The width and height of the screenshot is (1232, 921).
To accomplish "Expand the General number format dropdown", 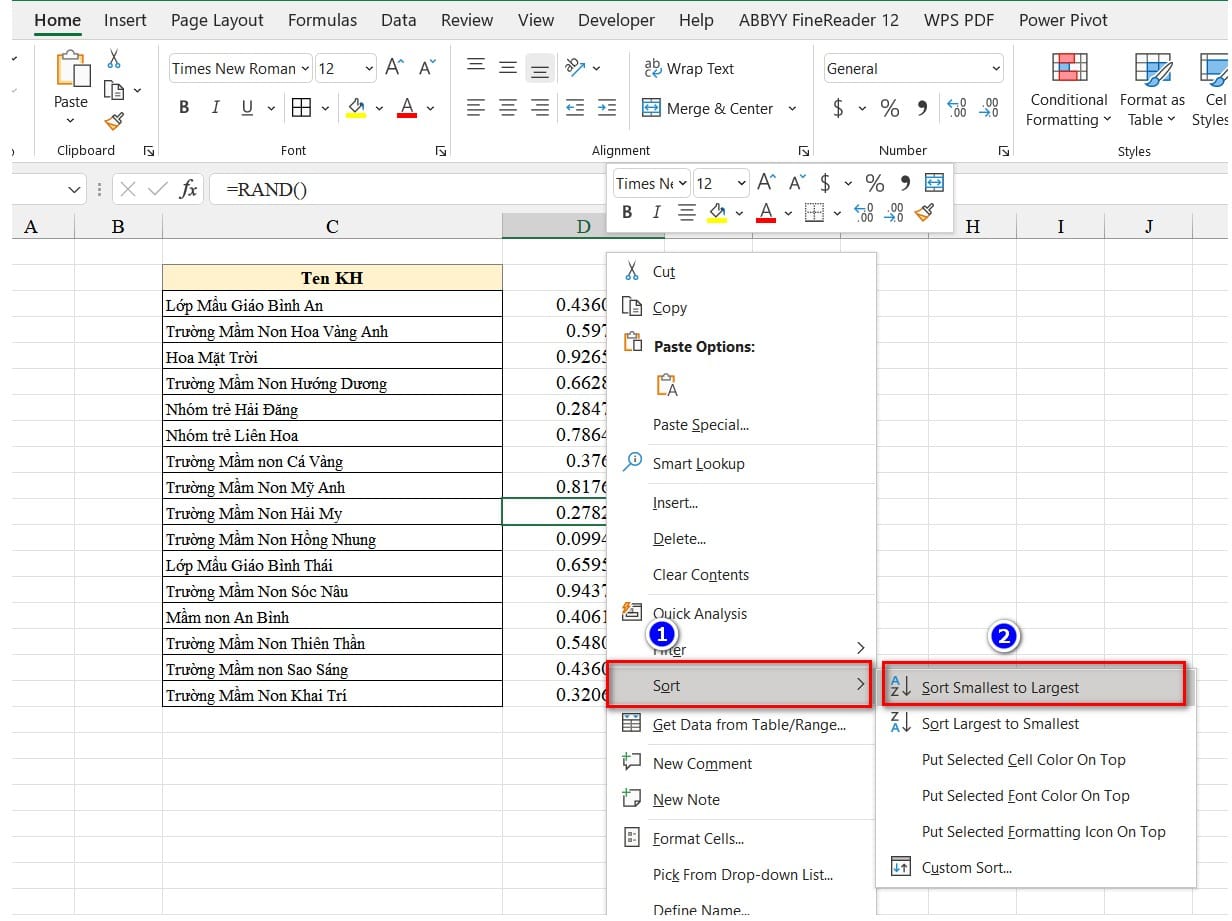I will tap(995, 68).
